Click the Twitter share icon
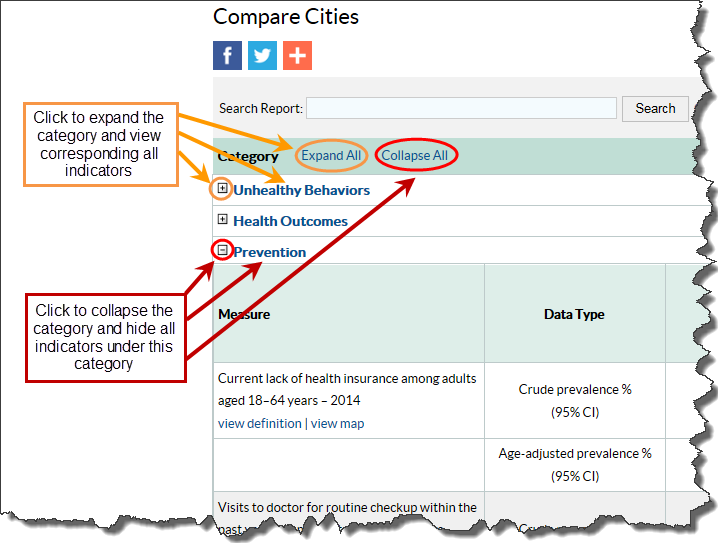The height and width of the screenshot is (543, 718). coord(262,55)
